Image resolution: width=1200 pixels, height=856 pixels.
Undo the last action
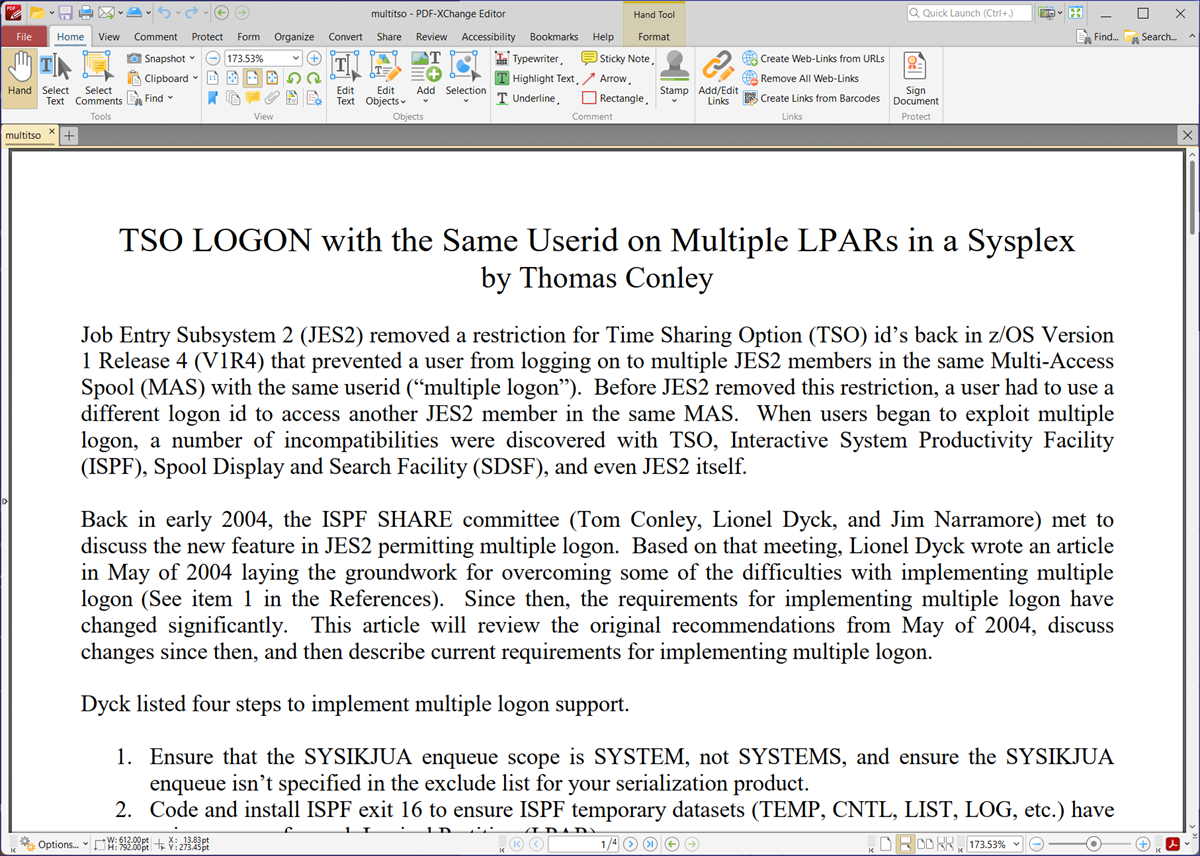(x=164, y=13)
